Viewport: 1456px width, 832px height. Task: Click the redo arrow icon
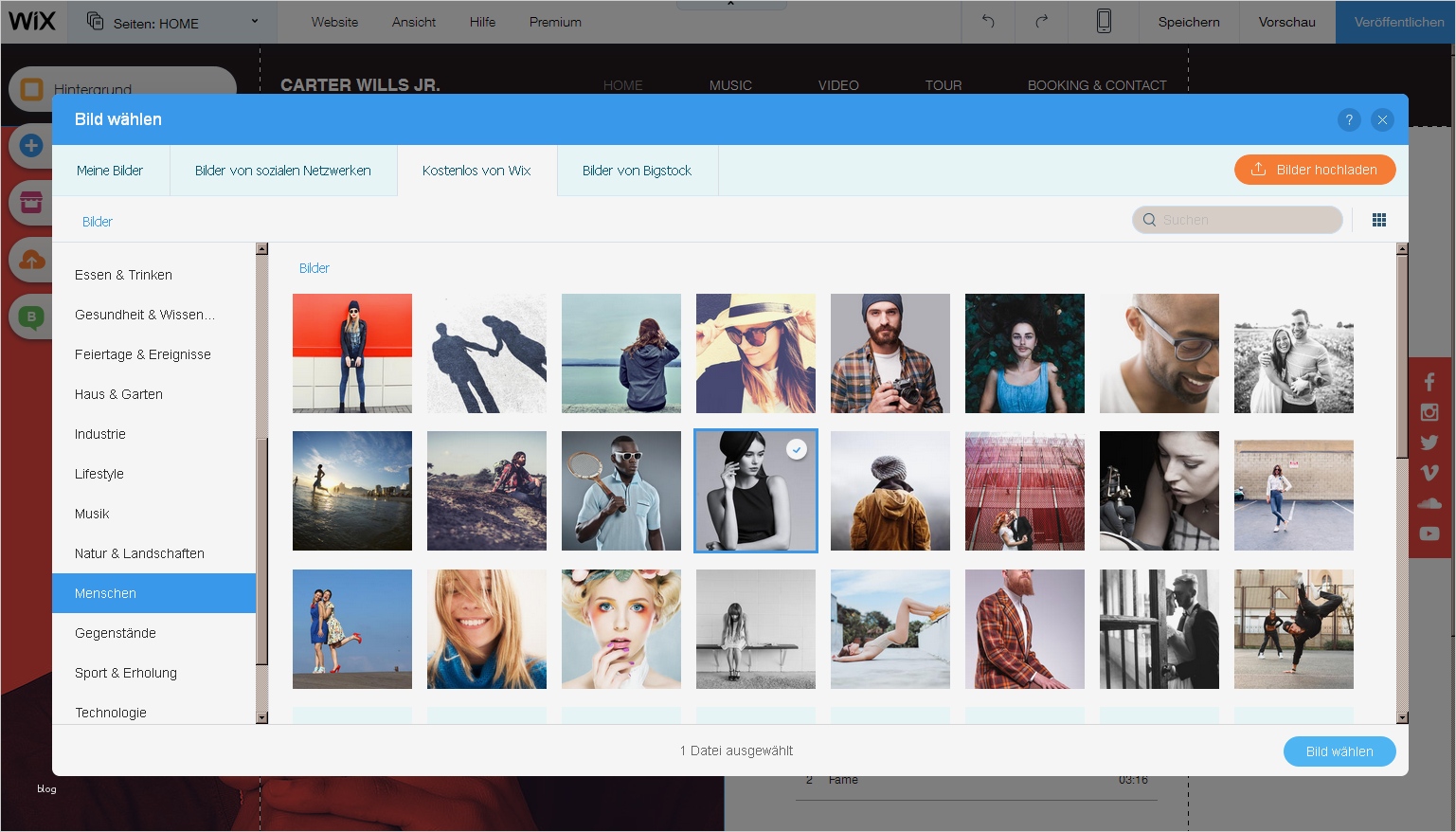(x=1041, y=21)
